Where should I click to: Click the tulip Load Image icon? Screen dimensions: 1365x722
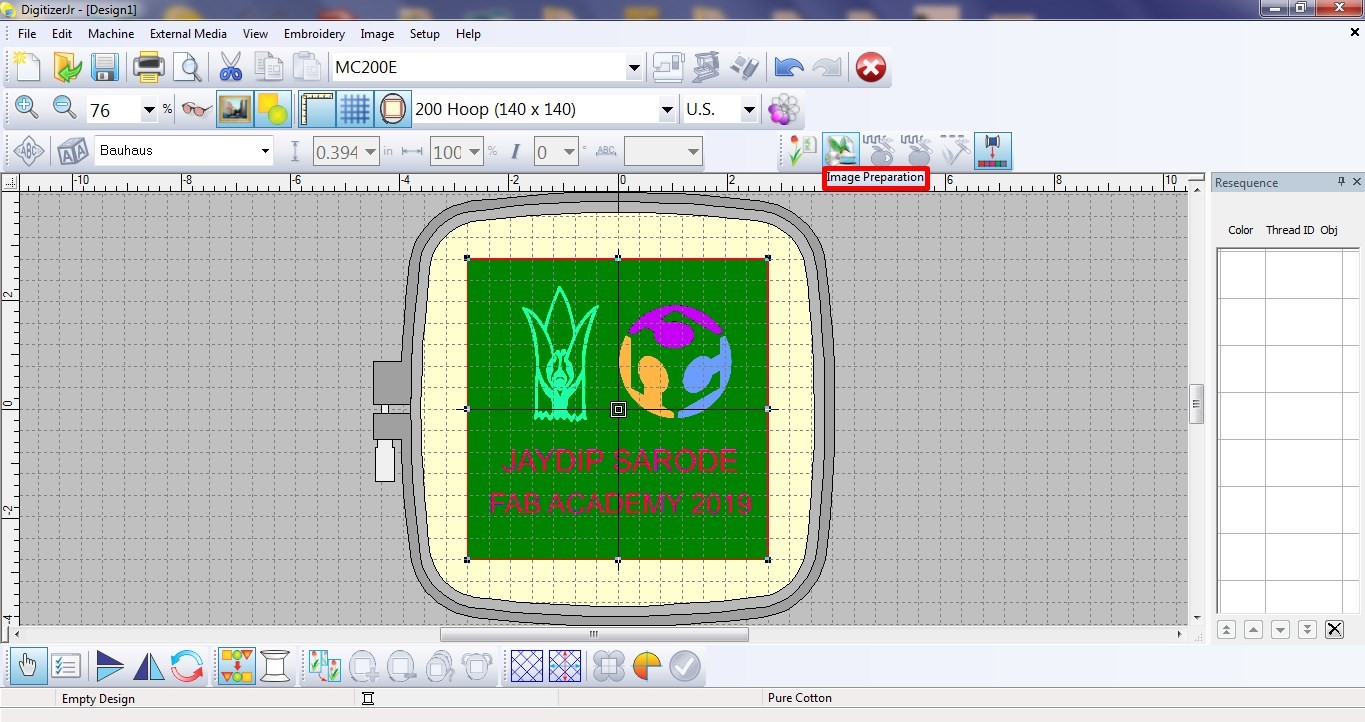coord(802,151)
